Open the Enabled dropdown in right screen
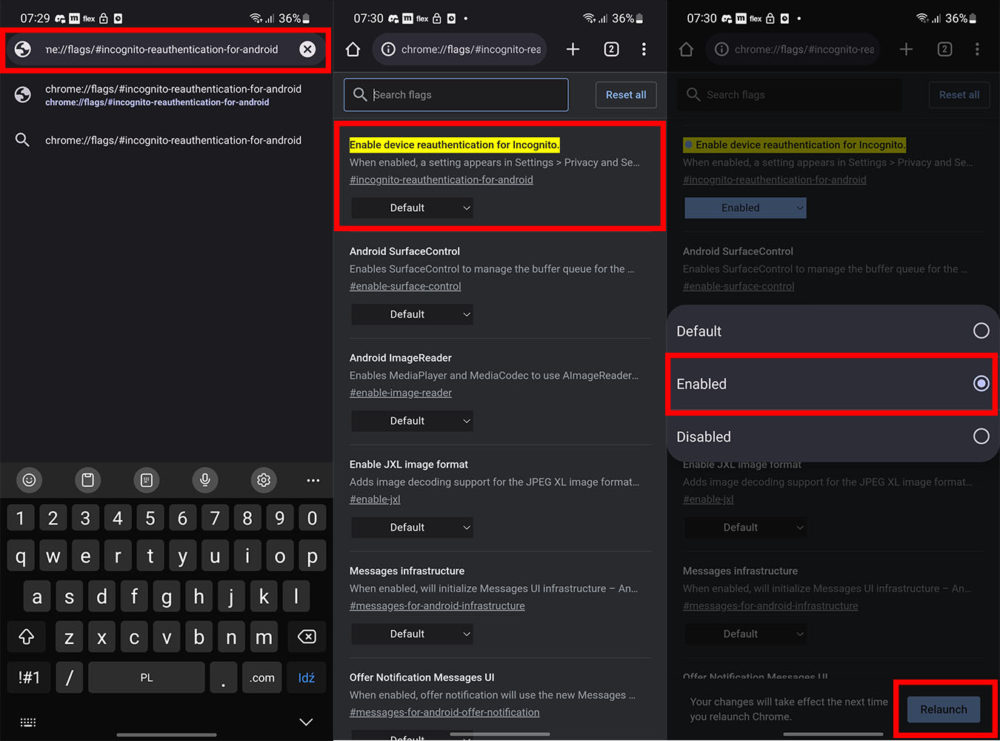Screen dimensions: 1000x741 pyautogui.click(x=746, y=208)
